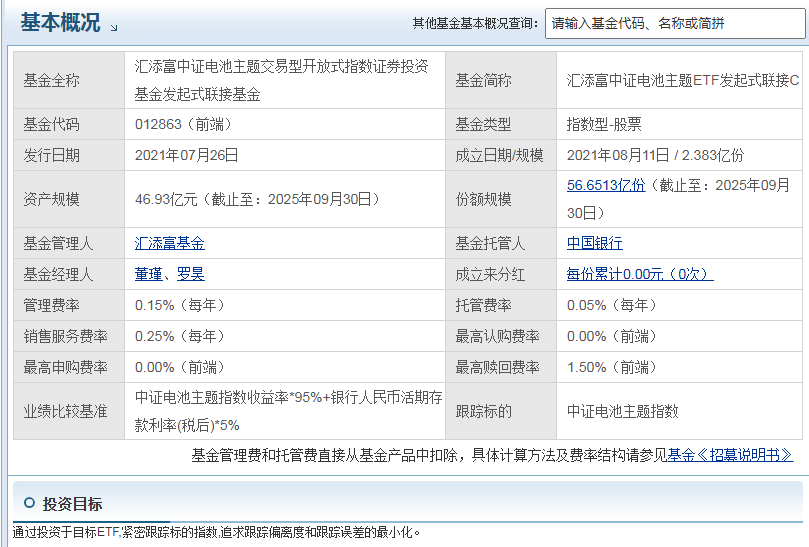Select management fee 0.15%（每年）
This screenshot has height=547, width=809.
pyautogui.click(x=180, y=305)
